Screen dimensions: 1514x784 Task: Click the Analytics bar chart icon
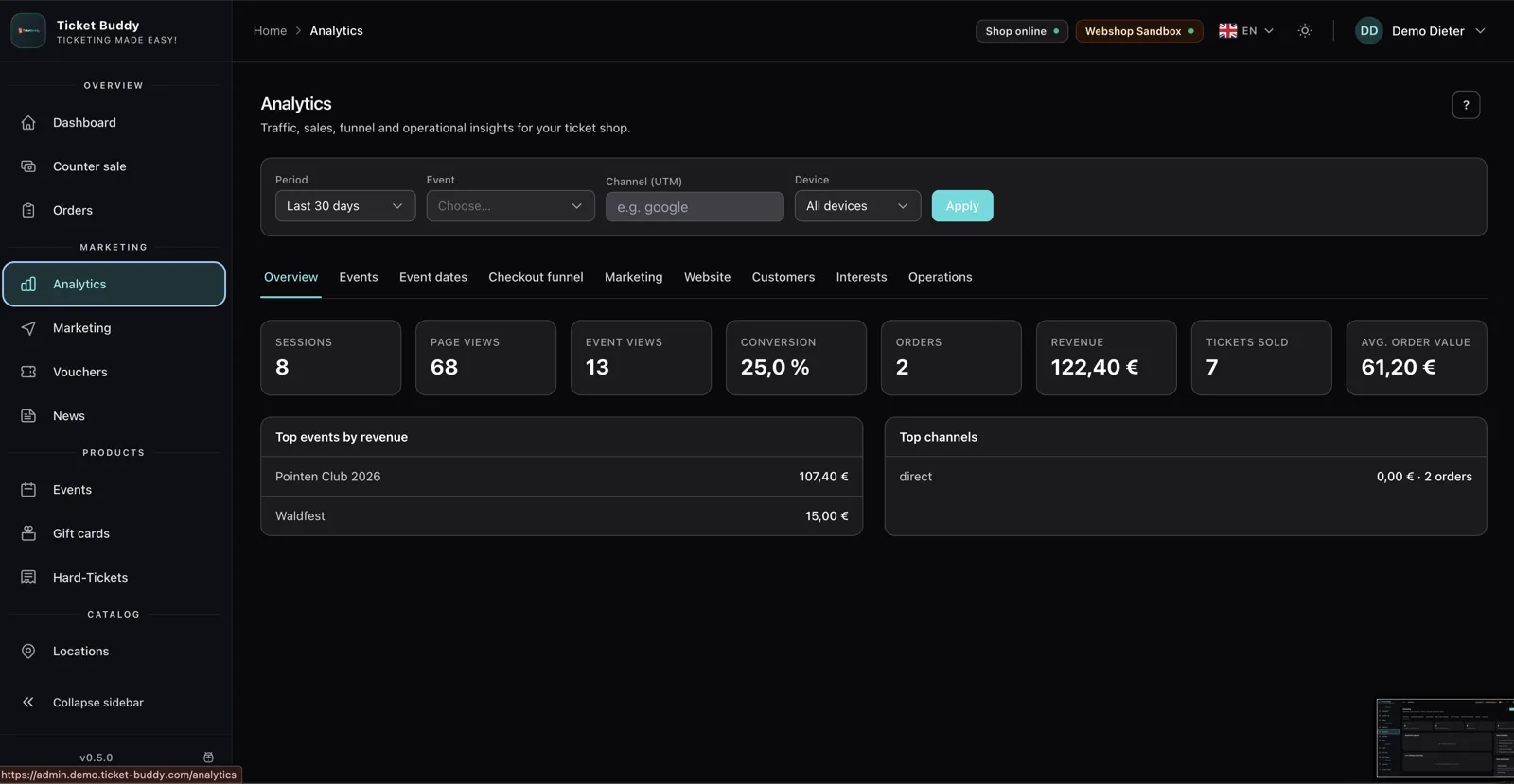click(28, 284)
